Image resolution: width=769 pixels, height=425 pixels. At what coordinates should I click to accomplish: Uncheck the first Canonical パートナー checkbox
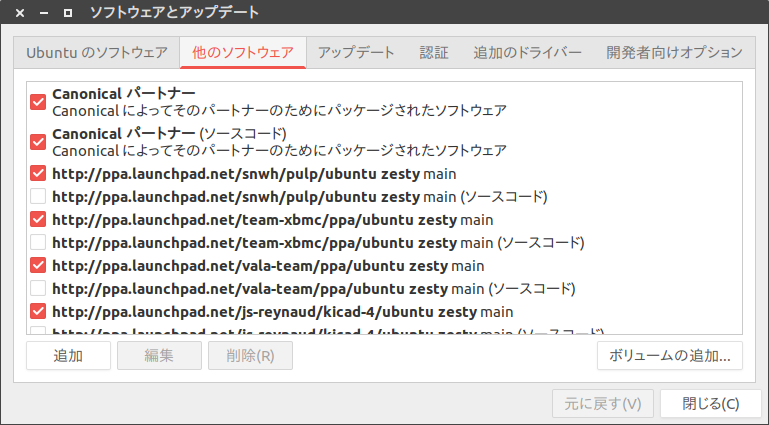click(x=38, y=102)
